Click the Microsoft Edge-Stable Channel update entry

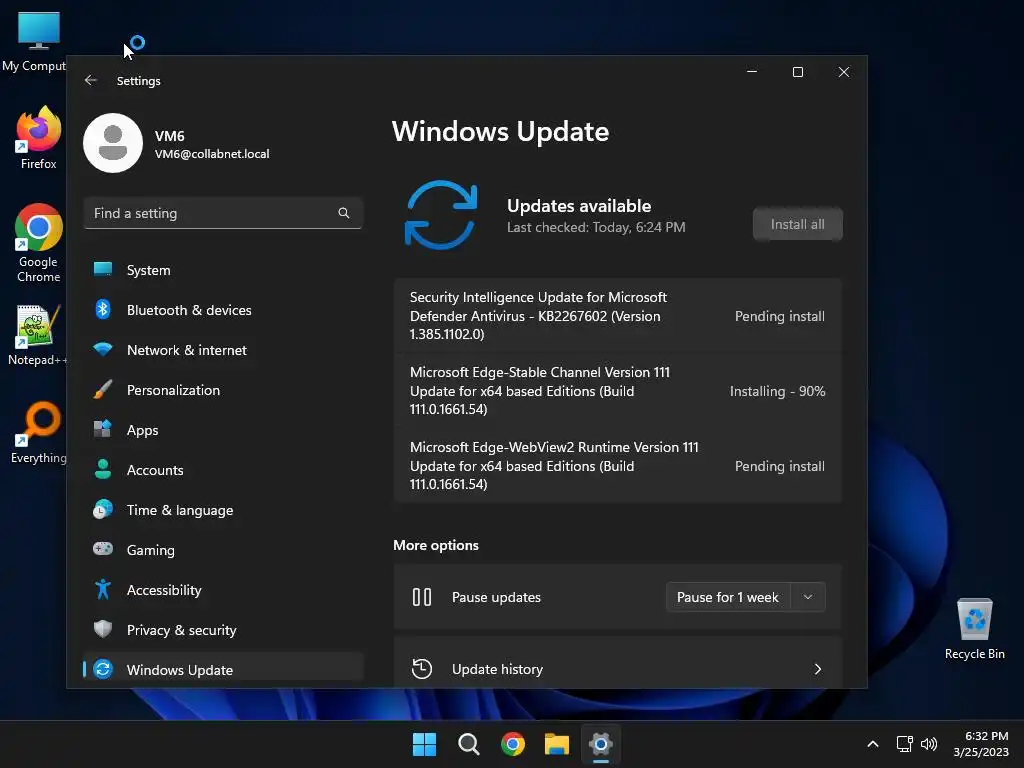coord(617,391)
